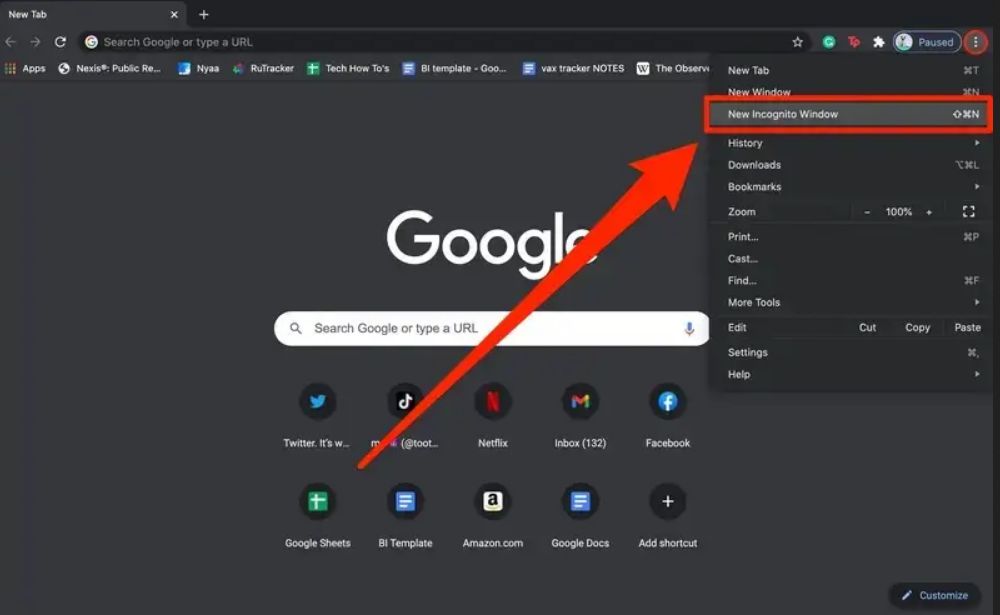Click the Google search box
1000x615 pixels.
pyautogui.click(x=491, y=329)
